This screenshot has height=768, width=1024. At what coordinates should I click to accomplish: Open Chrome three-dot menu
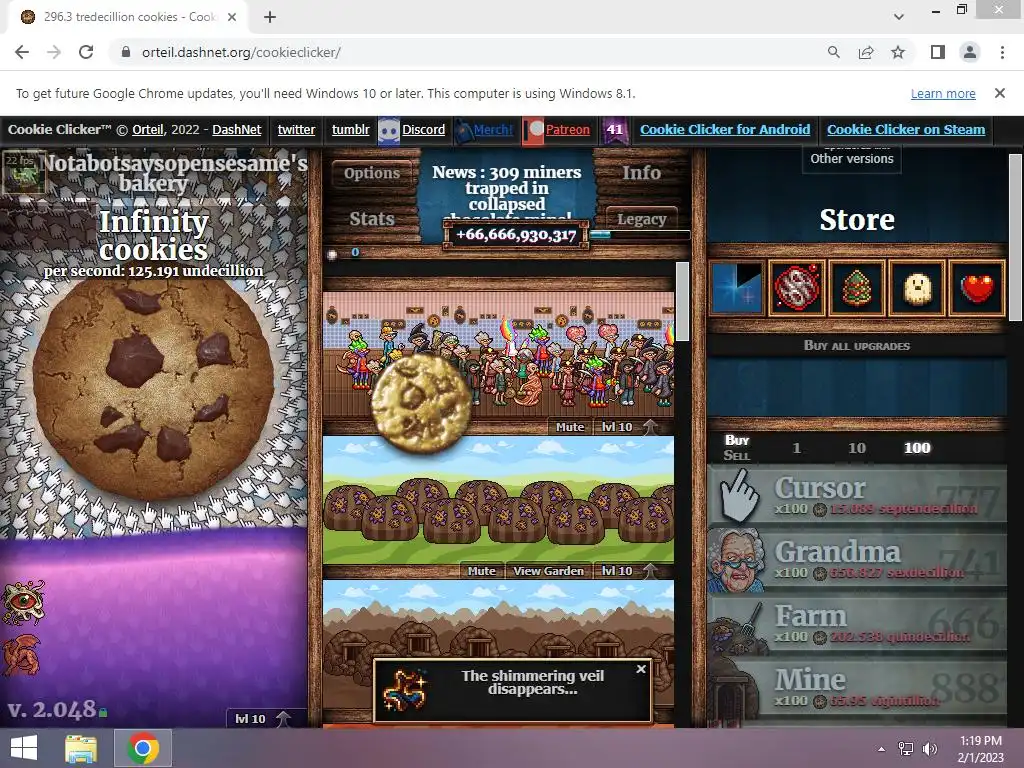1002,52
